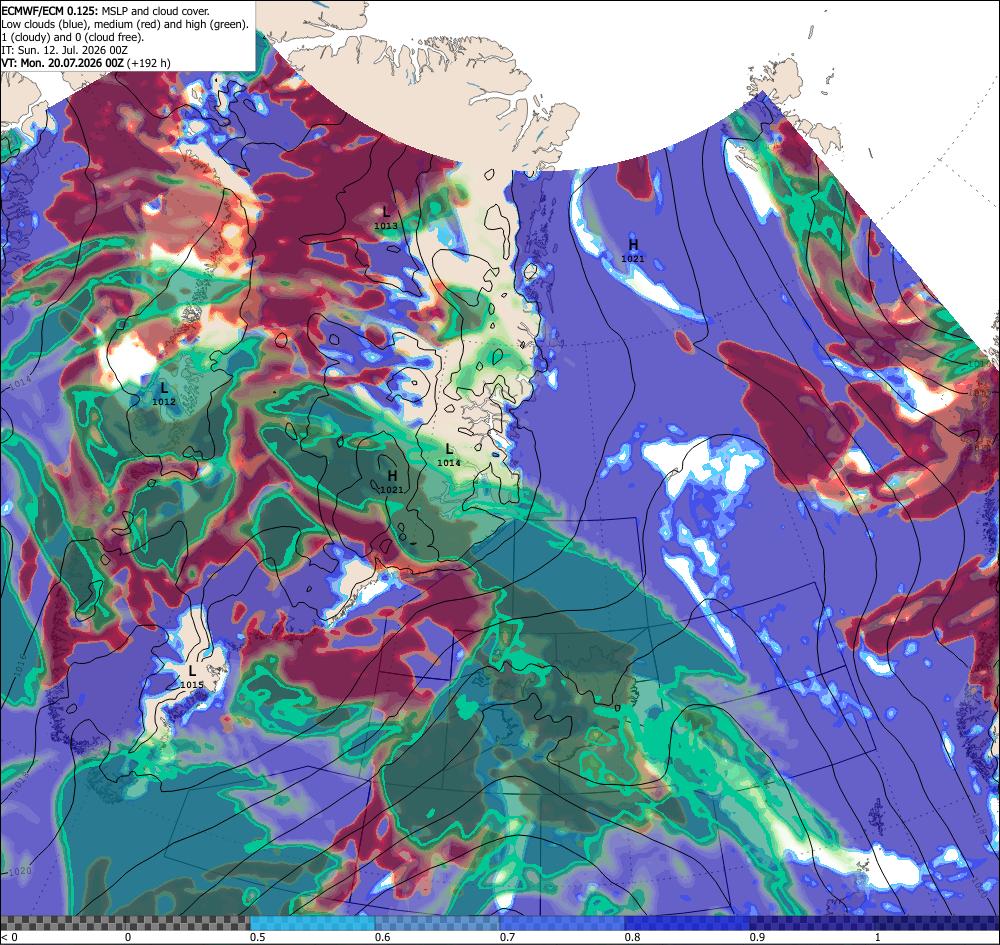Click the 'VT: Mon. 20.07.2026 00Z' valid time
The height and width of the screenshot is (945, 1000).
tap(62, 63)
